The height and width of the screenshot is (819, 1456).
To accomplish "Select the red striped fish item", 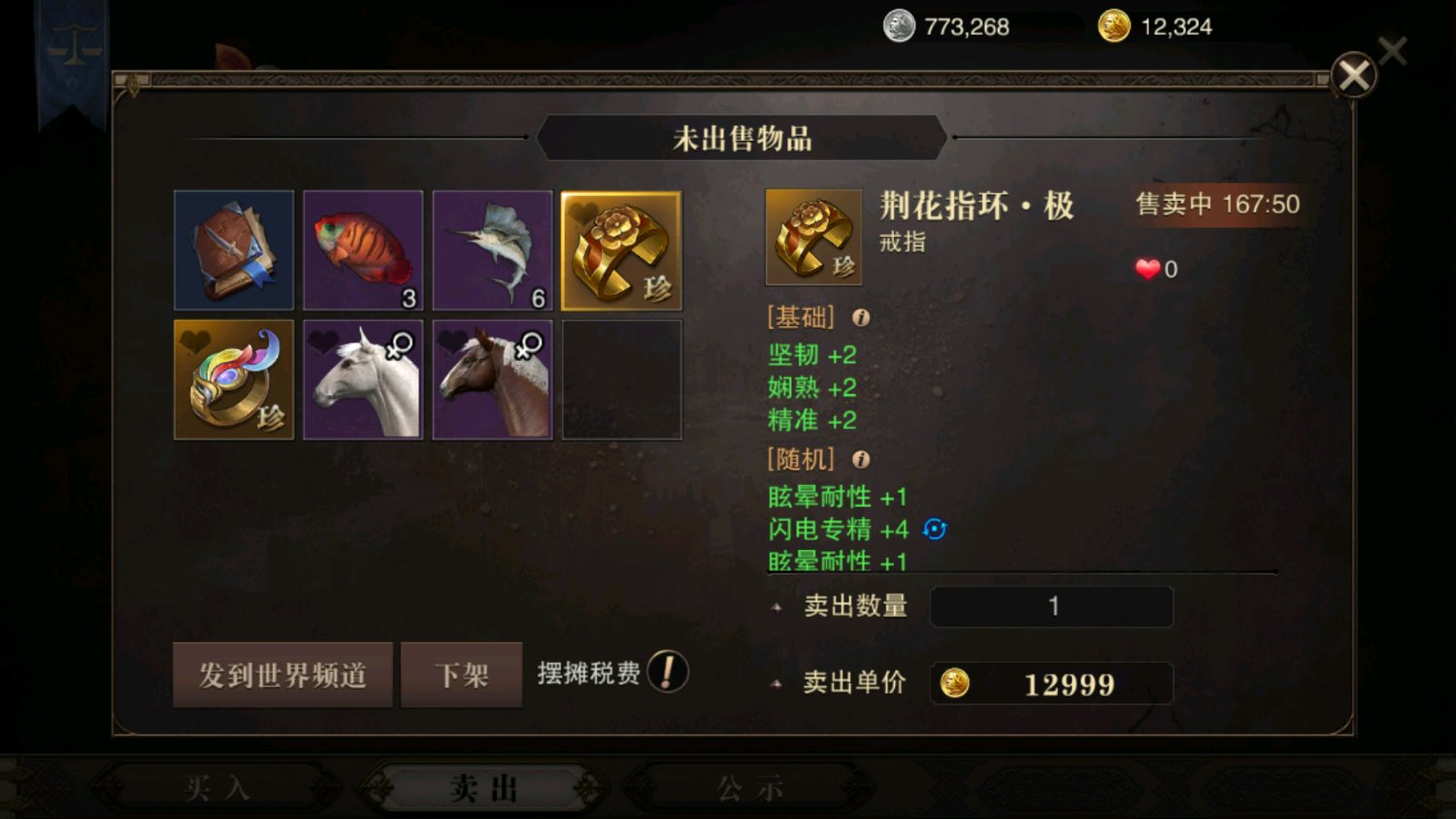I will pos(363,250).
